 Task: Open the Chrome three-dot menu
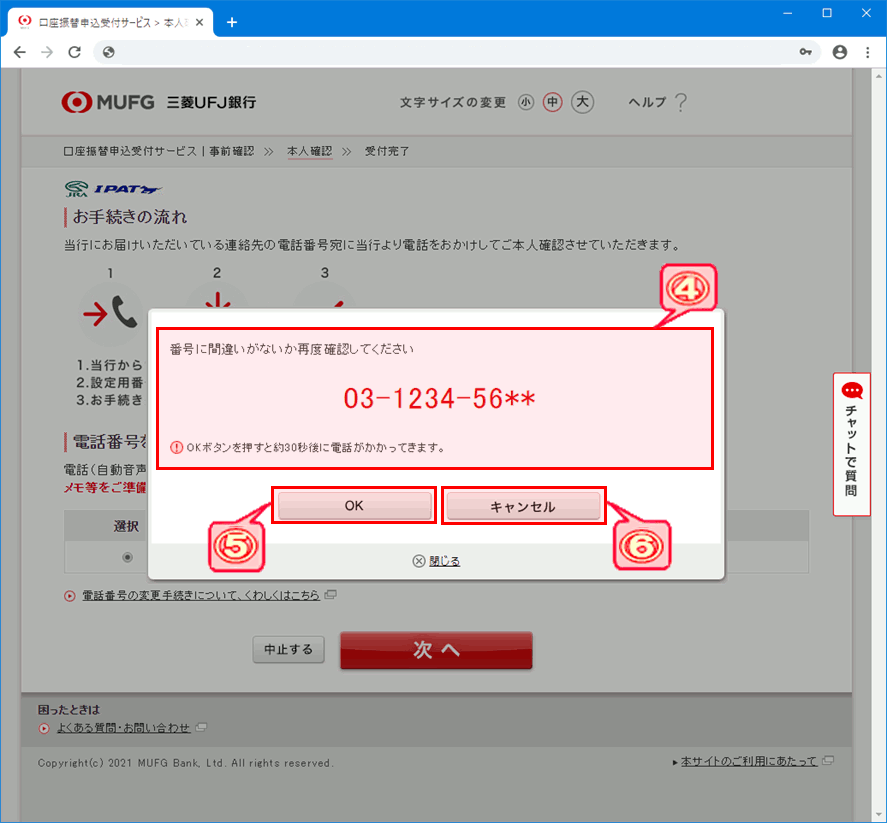pos(866,52)
